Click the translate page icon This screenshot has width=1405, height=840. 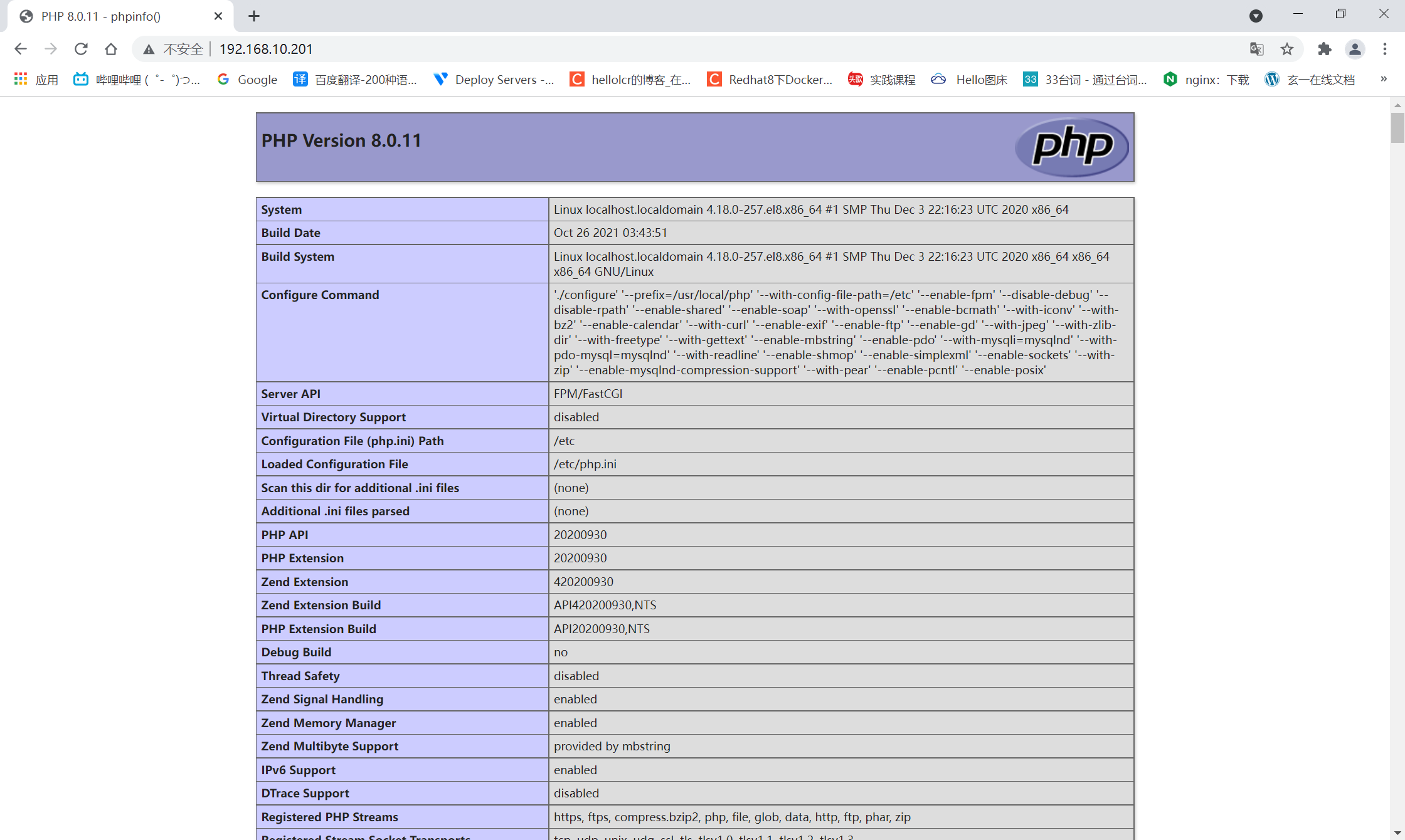[x=1256, y=49]
